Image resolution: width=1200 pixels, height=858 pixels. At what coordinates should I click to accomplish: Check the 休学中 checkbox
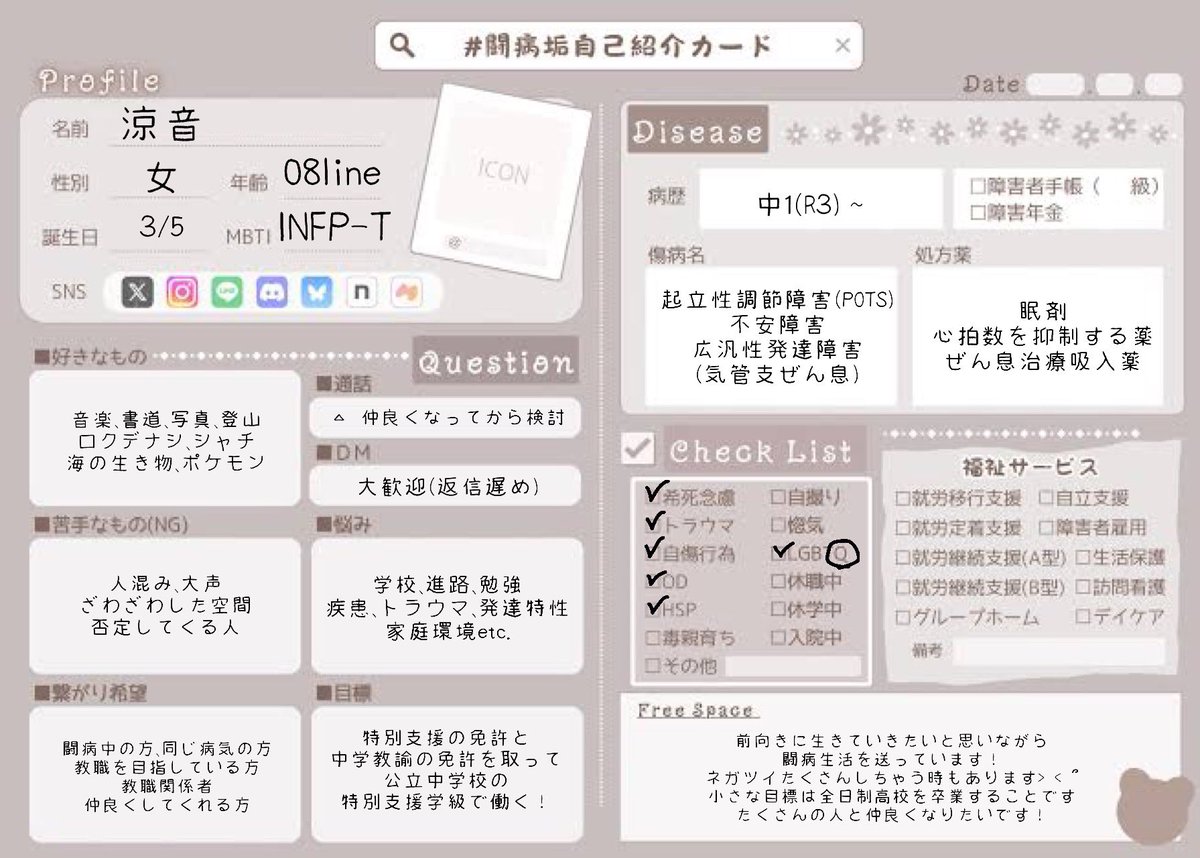pos(778,609)
